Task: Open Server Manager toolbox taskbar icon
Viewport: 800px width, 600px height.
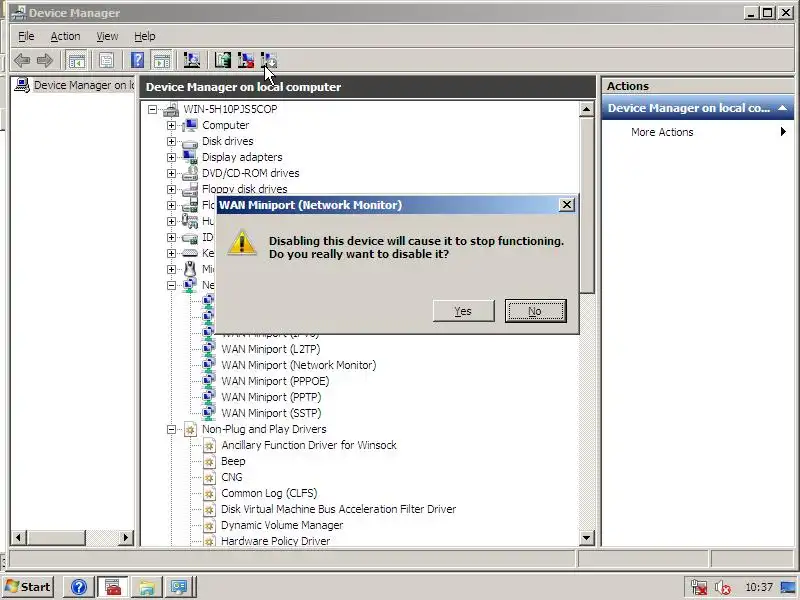Action: point(113,587)
